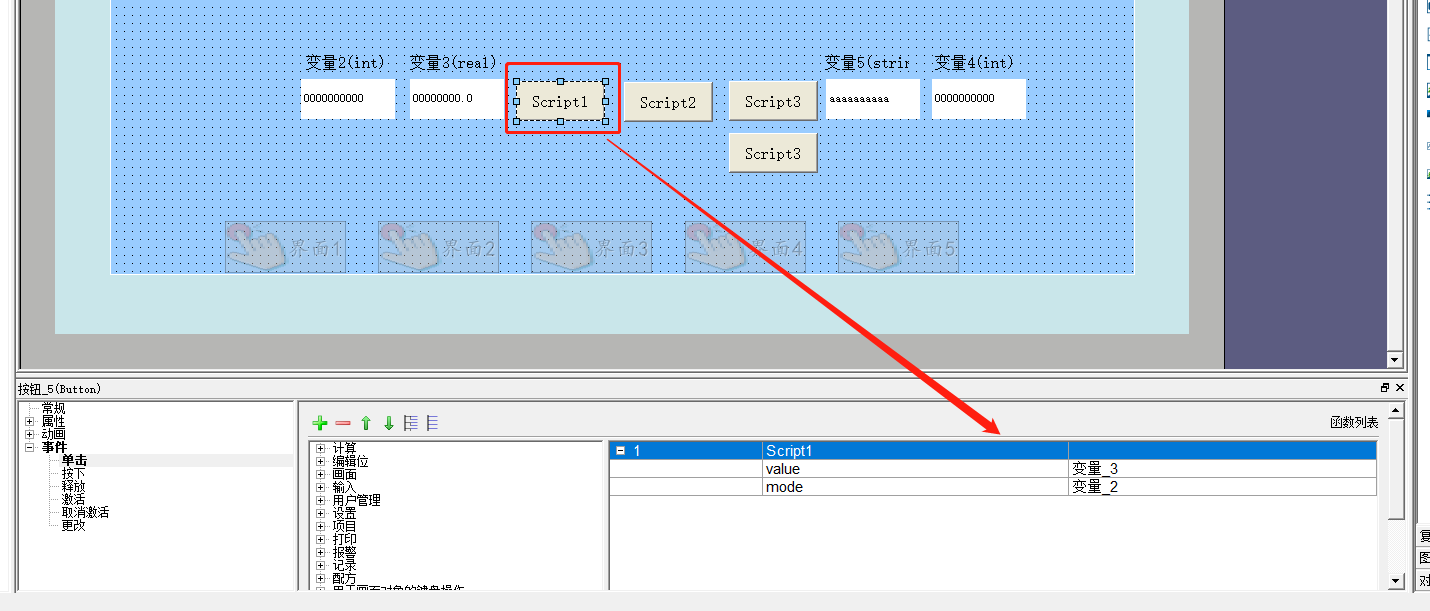
Task: Click the 变量5 string IO field
Action: (x=873, y=99)
